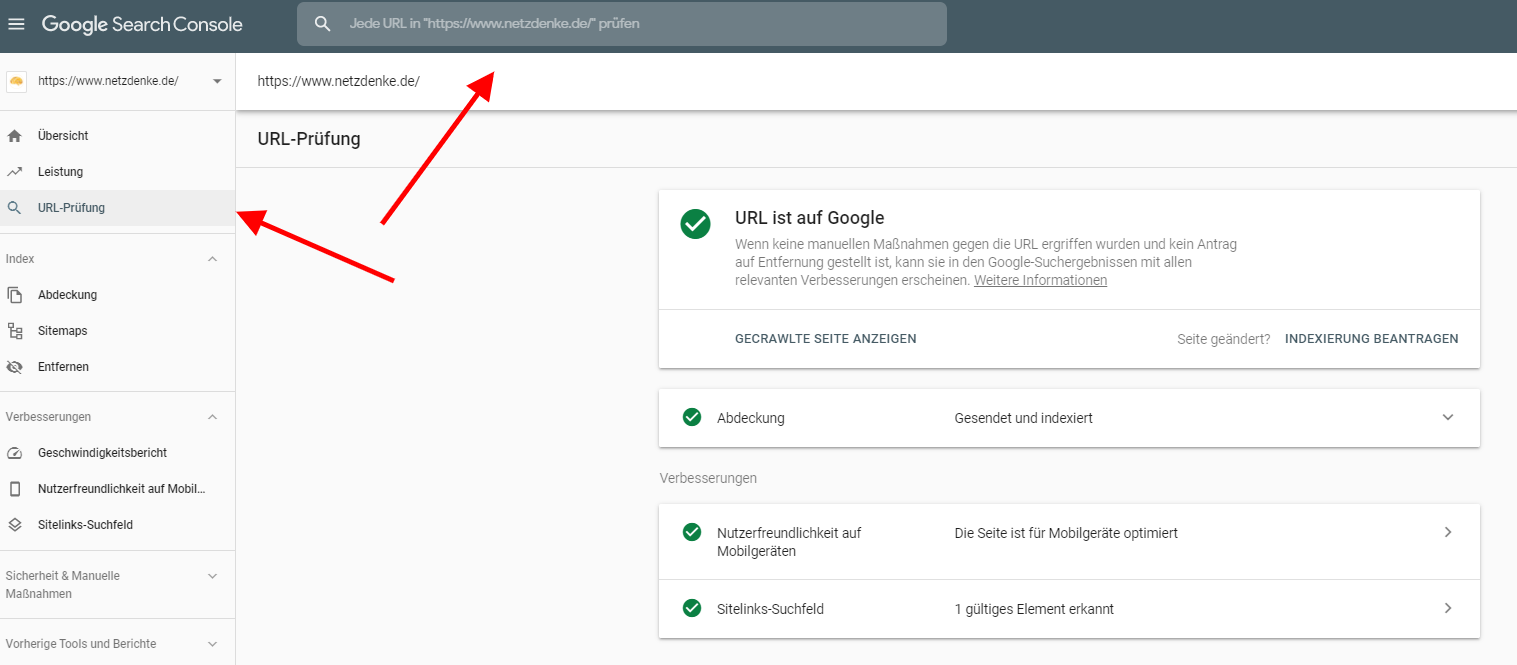
Task: Expand Sicherheit & Manuelle Maßnahmen section
Action: pyautogui.click(x=212, y=576)
